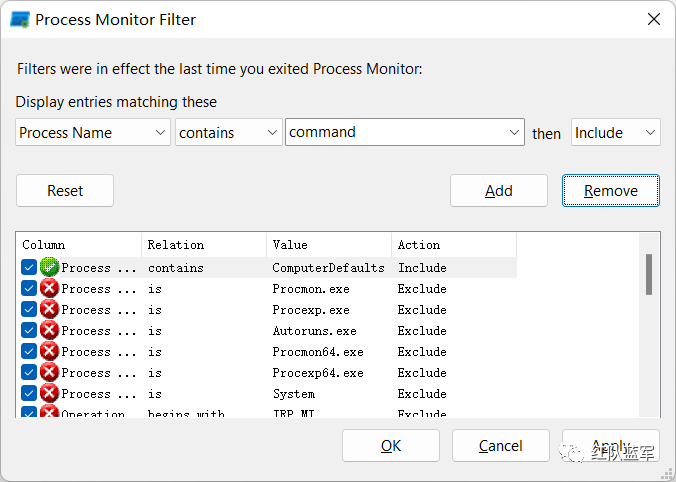Click red exclude icon on Procmon64.exe row
This screenshot has height=482, width=676.
tap(49, 352)
